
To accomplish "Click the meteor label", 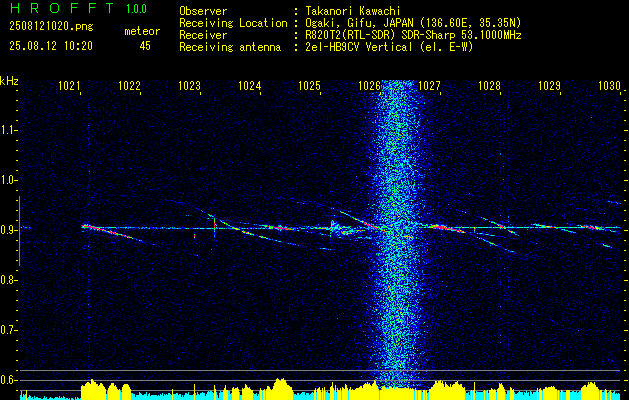I will tap(142, 31).
